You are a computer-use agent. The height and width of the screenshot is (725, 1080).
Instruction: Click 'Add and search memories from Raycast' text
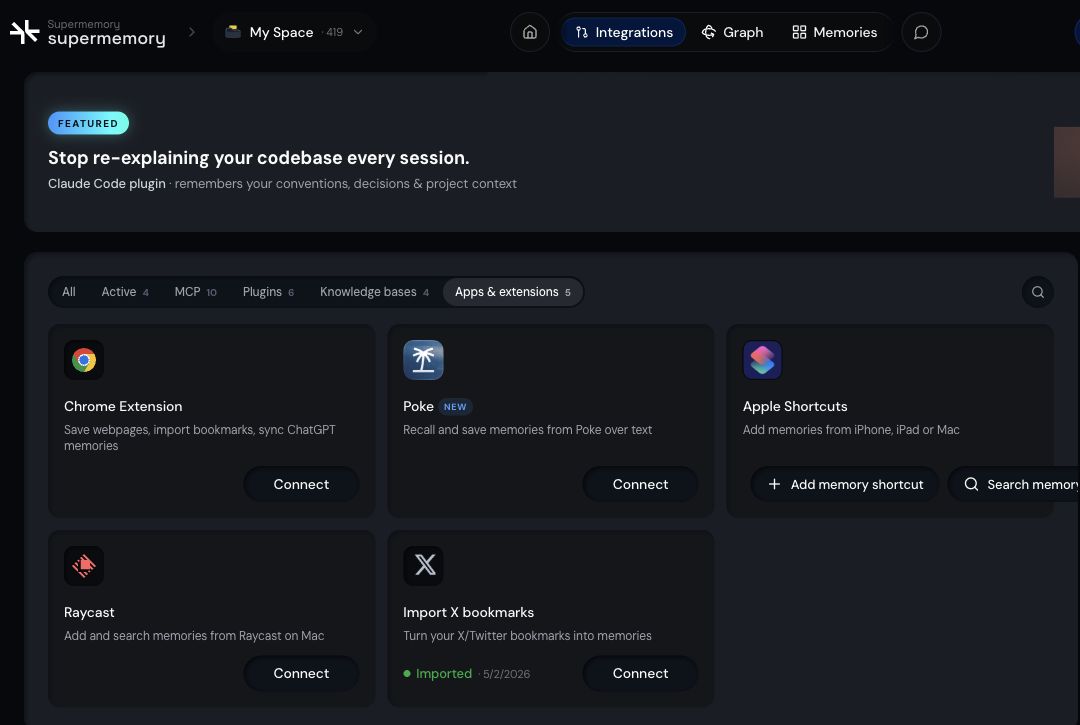tap(194, 635)
